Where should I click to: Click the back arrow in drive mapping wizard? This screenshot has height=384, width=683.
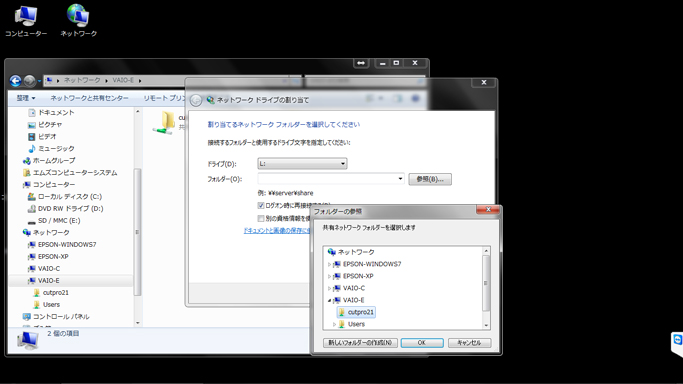coord(196,100)
